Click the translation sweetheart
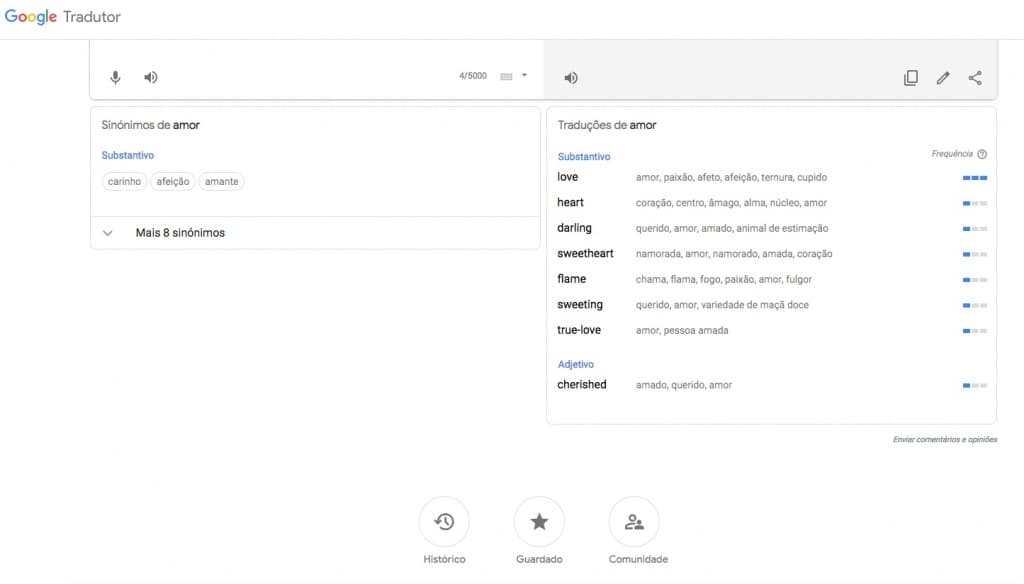1024x584 pixels. (x=584, y=253)
